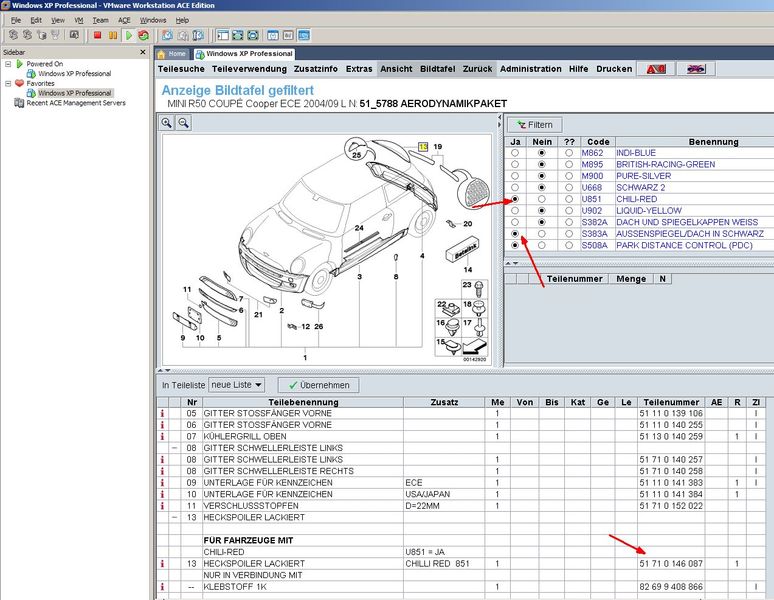Select Ja for M862 INDI-BLUE

click(x=515, y=153)
